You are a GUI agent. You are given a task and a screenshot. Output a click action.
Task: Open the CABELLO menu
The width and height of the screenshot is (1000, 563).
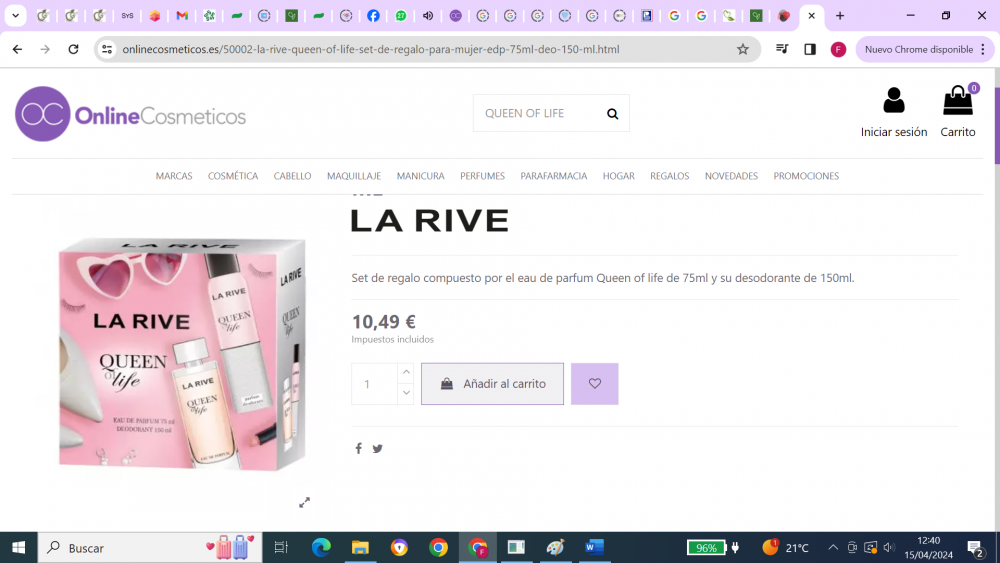pos(293,176)
